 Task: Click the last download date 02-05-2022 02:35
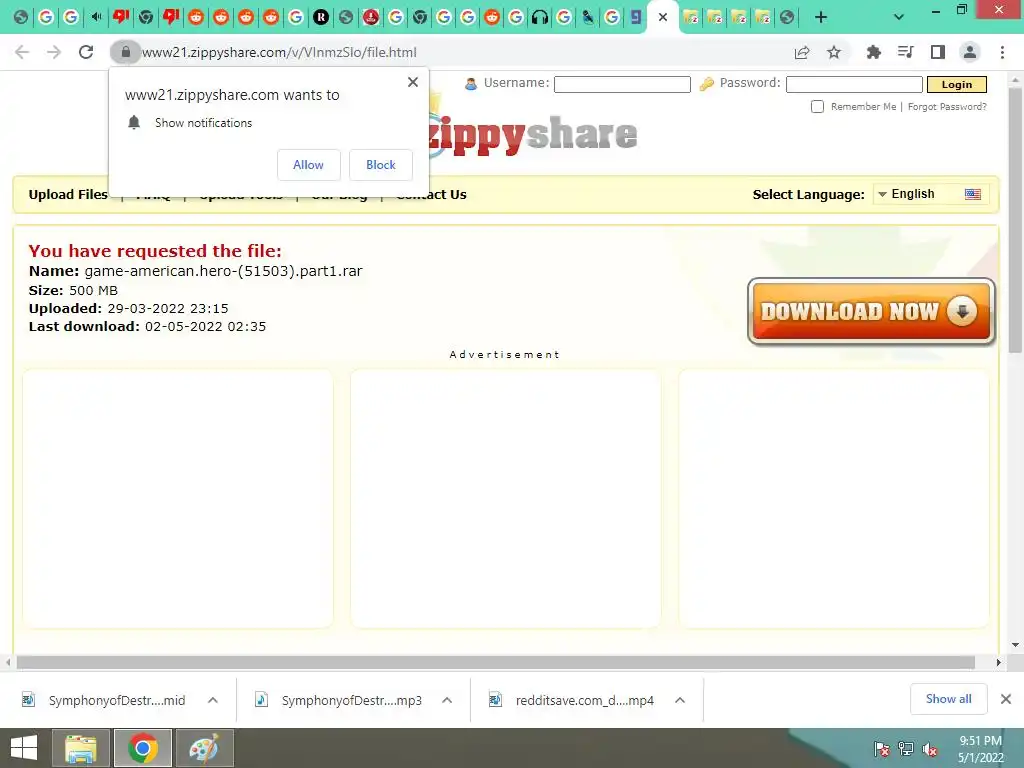pos(206,327)
